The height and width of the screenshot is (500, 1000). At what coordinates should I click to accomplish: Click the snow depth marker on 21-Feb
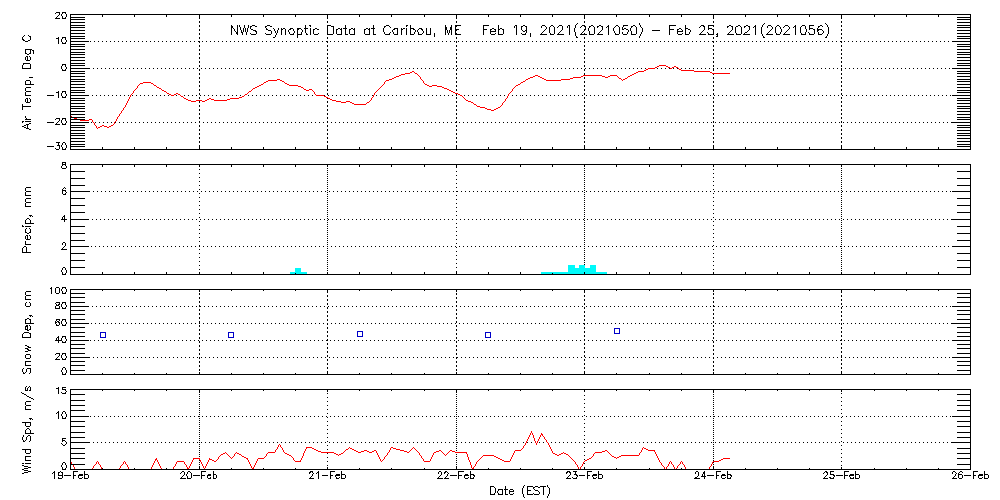pyautogui.click(x=360, y=334)
